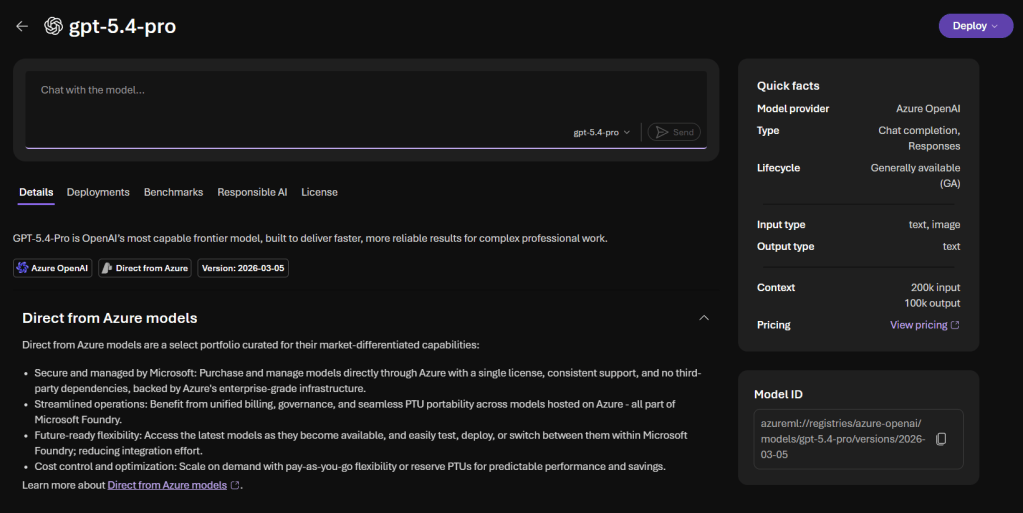Open the View pricing link
The image size is (1023, 513).
[918, 325]
